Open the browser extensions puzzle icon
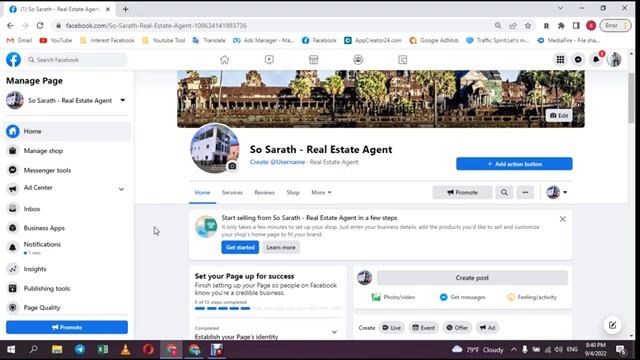 561,25
